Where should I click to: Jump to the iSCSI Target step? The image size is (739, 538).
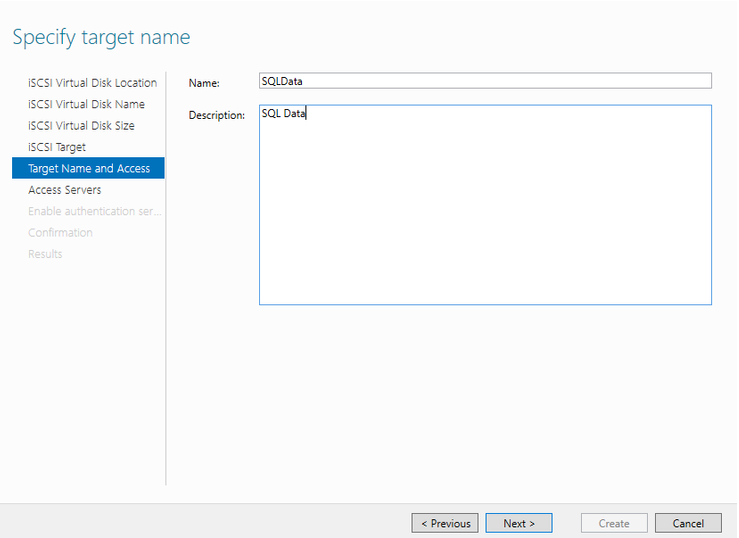(x=57, y=147)
